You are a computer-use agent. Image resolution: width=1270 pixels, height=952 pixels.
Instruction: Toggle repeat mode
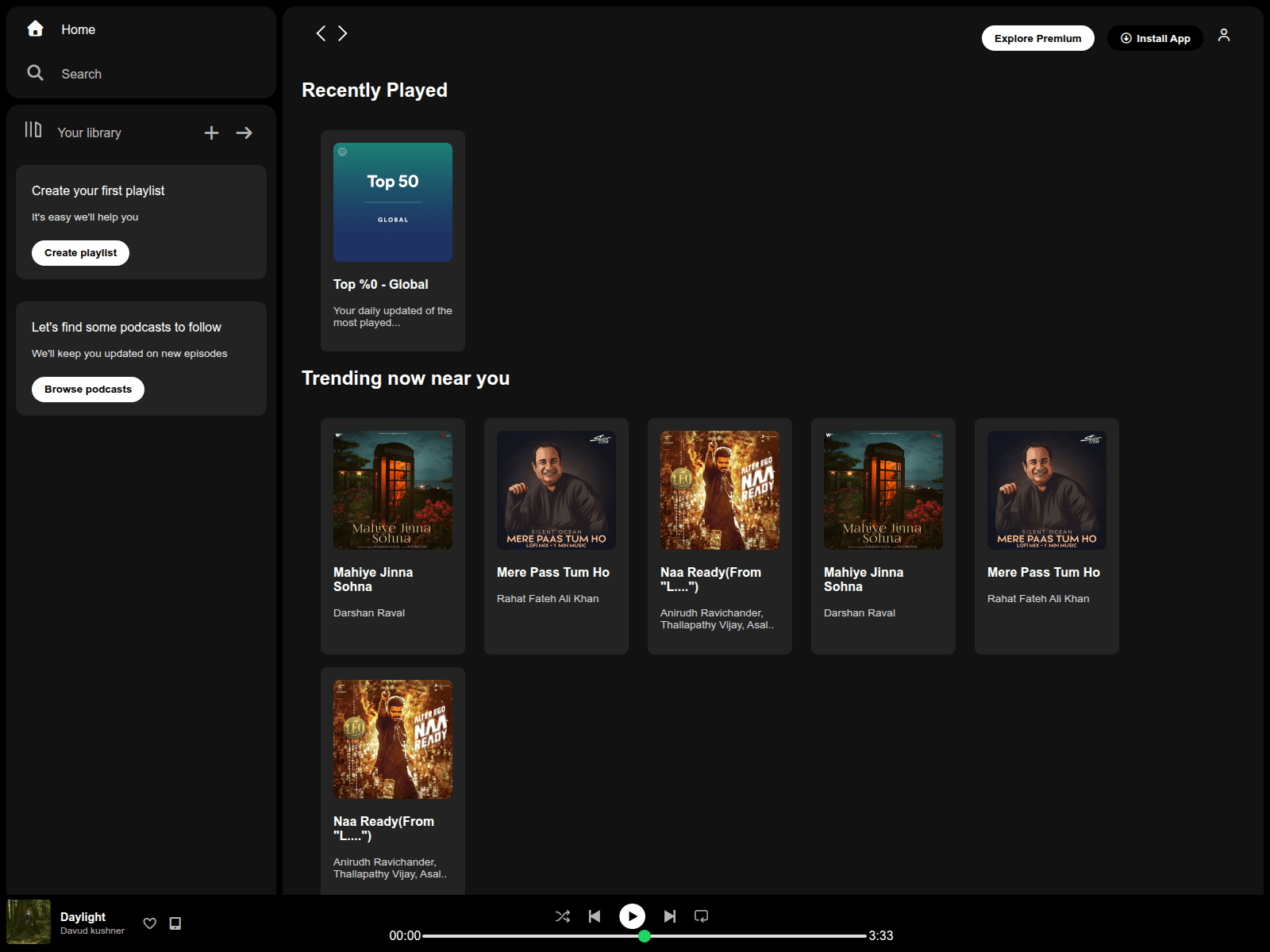click(701, 916)
